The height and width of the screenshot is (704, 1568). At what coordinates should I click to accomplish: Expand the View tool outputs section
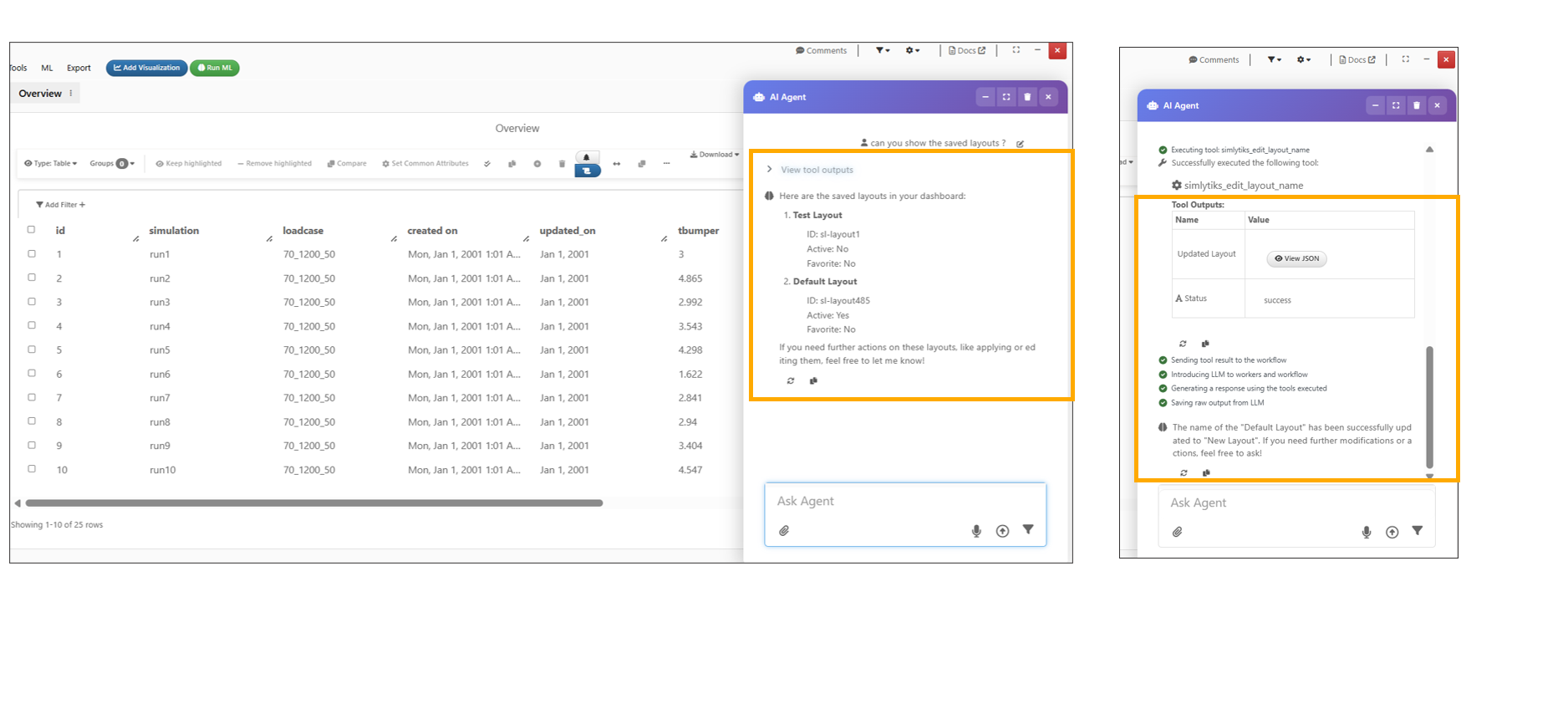816,170
